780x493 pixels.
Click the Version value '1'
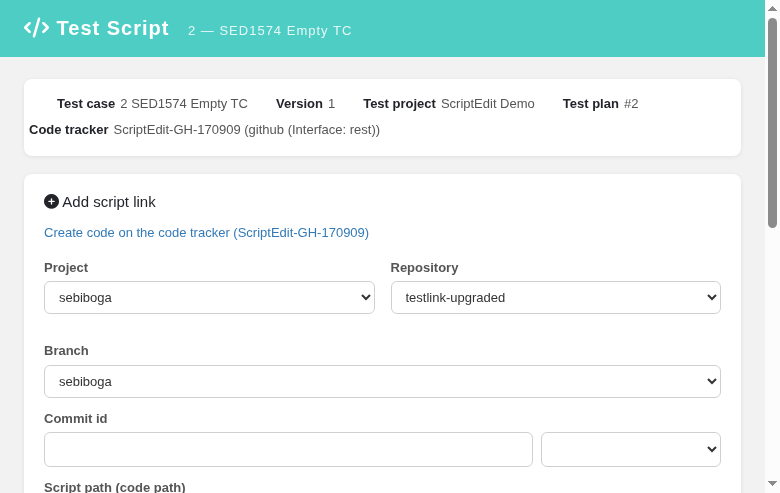pos(331,103)
